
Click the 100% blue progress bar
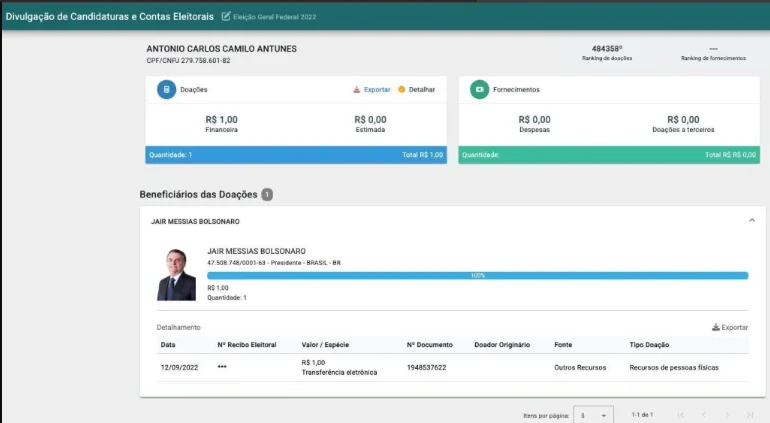[477, 276]
